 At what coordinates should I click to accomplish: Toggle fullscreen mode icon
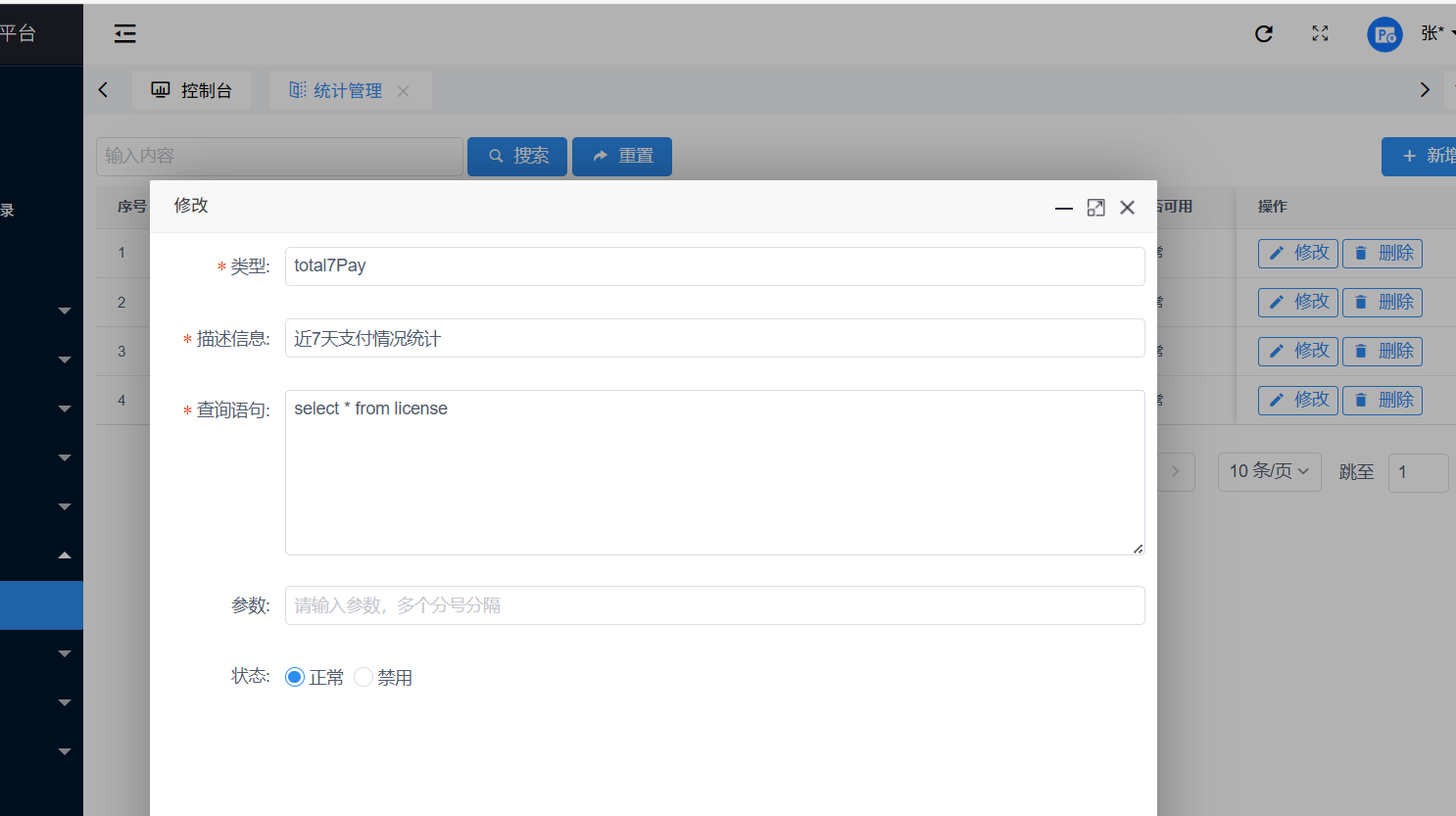1320,34
